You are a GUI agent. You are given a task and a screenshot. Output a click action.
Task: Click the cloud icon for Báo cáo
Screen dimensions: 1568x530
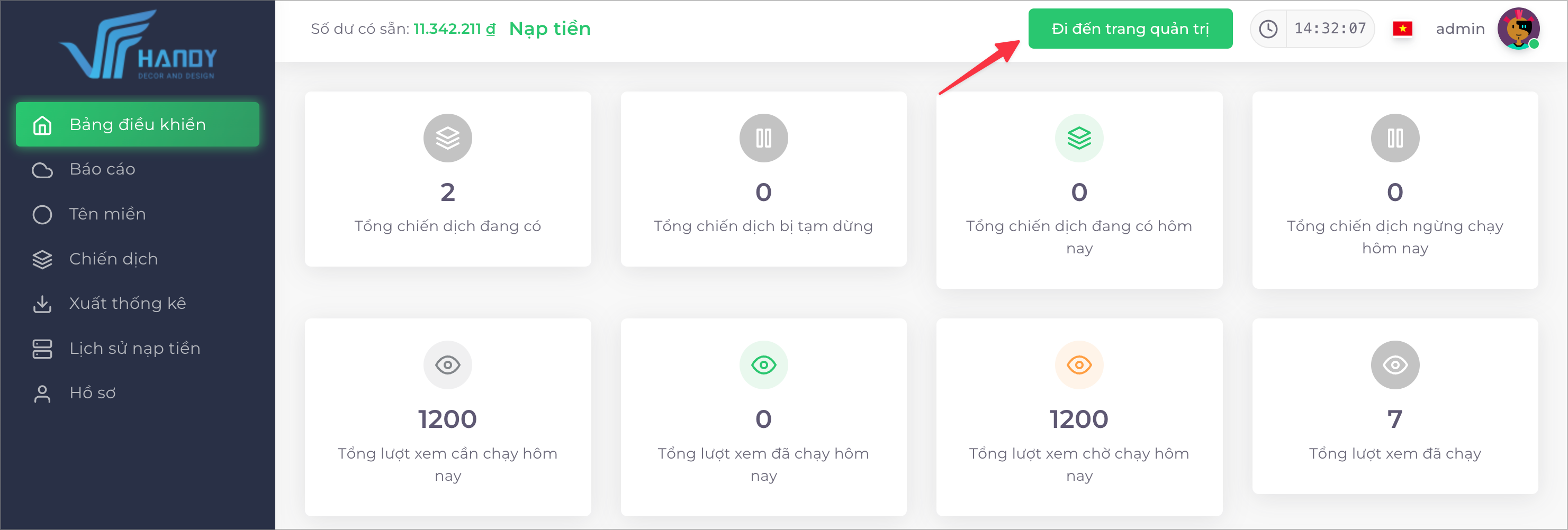42,170
